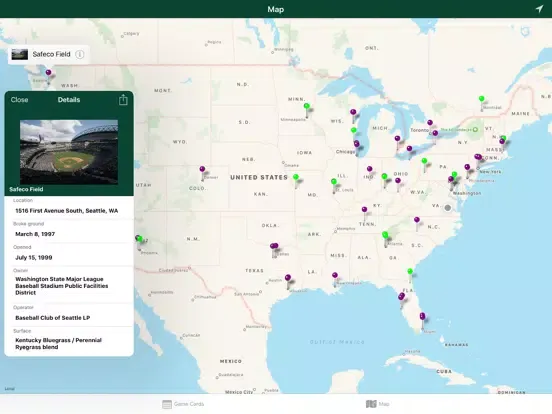
Task: Close the Details panel
Action: tap(19, 100)
